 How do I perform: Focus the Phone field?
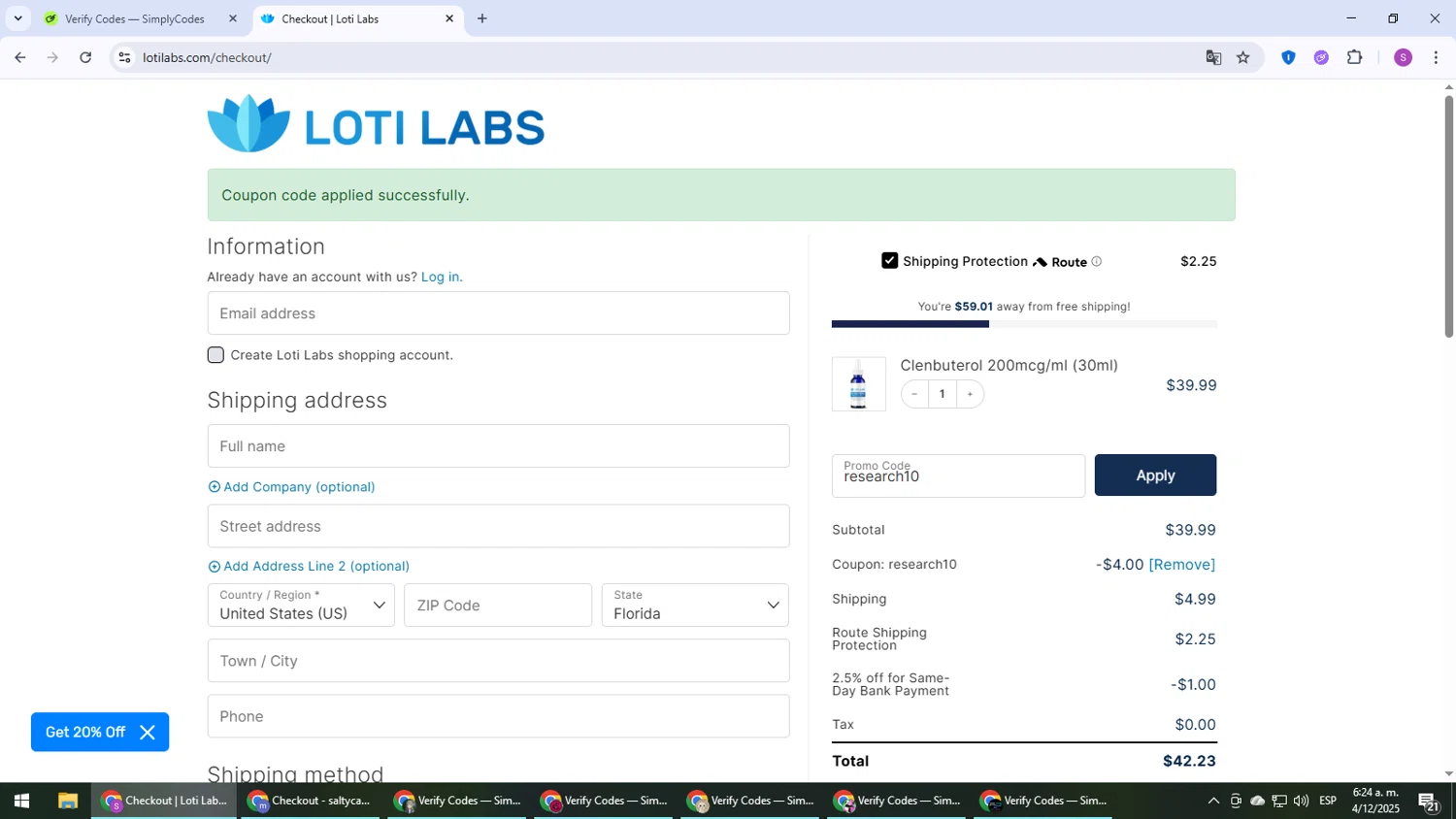(x=498, y=716)
